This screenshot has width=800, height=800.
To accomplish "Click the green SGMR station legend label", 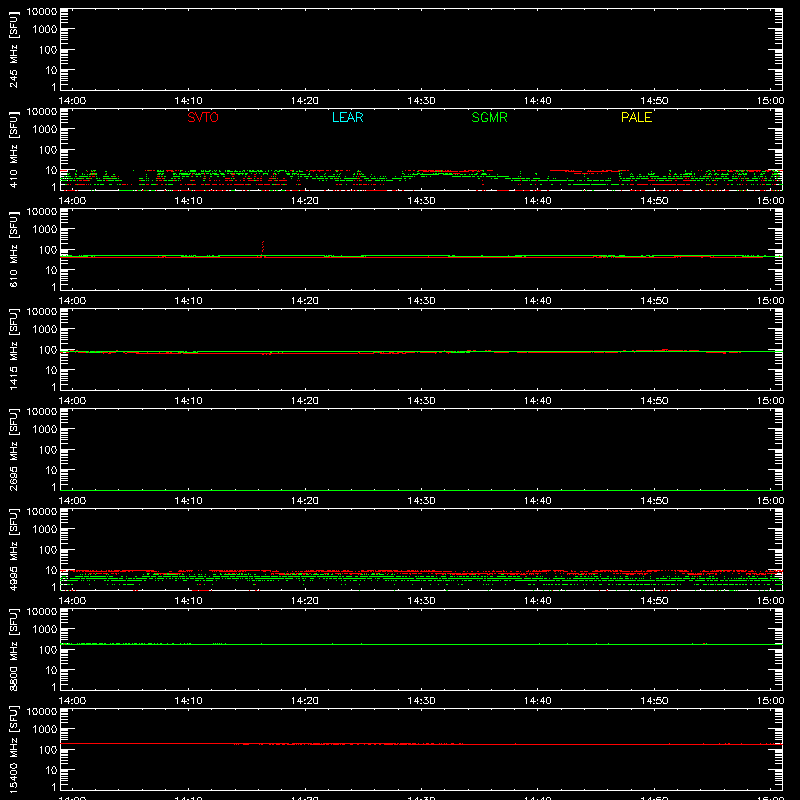I will (x=489, y=117).
